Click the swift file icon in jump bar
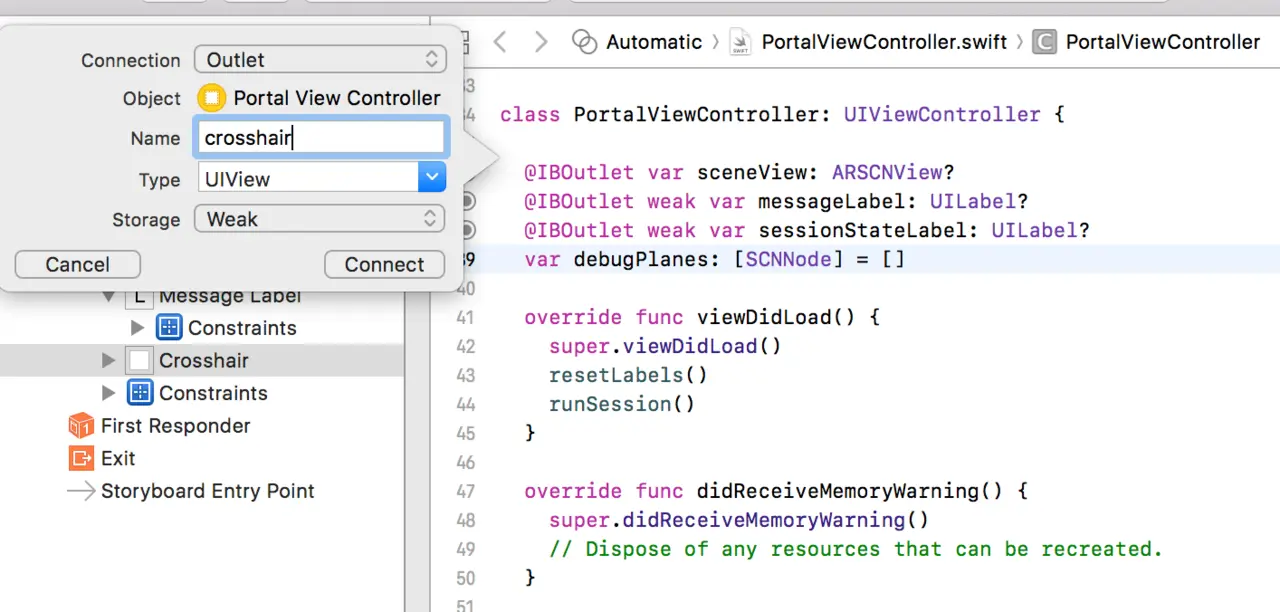Image resolution: width=1280 pixels, height=612 pixels. (x=741, y=42)
